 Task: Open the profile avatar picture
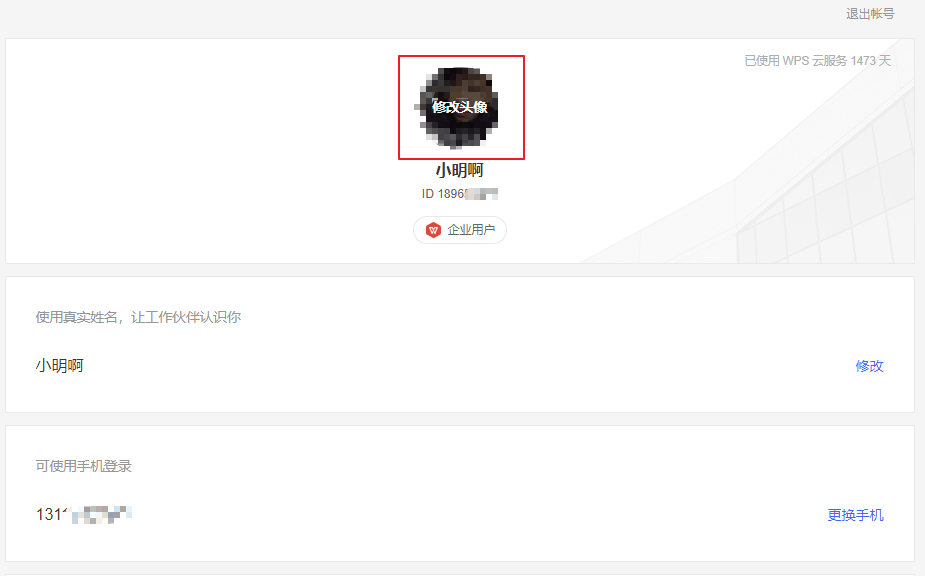point(460,107)
